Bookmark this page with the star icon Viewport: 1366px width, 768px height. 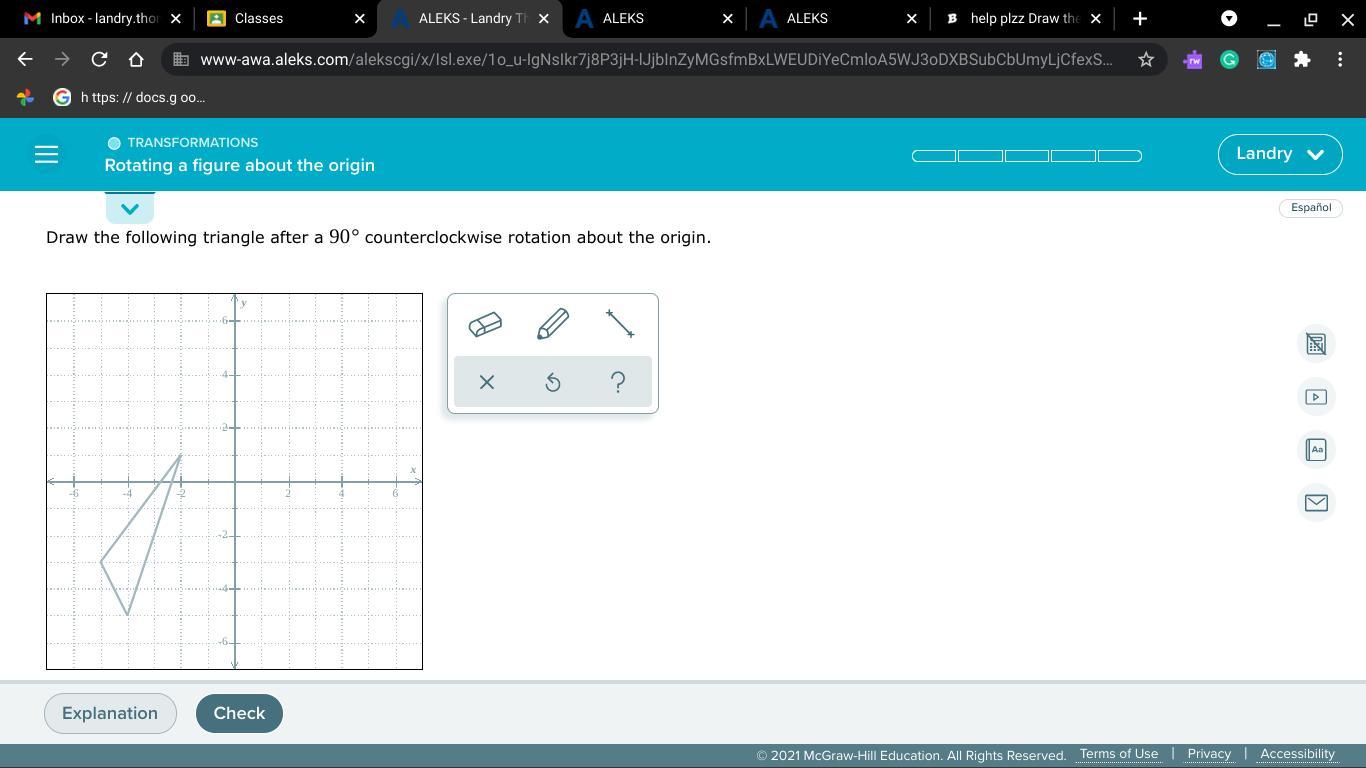pyautogui.click(x=1146, y=60)
